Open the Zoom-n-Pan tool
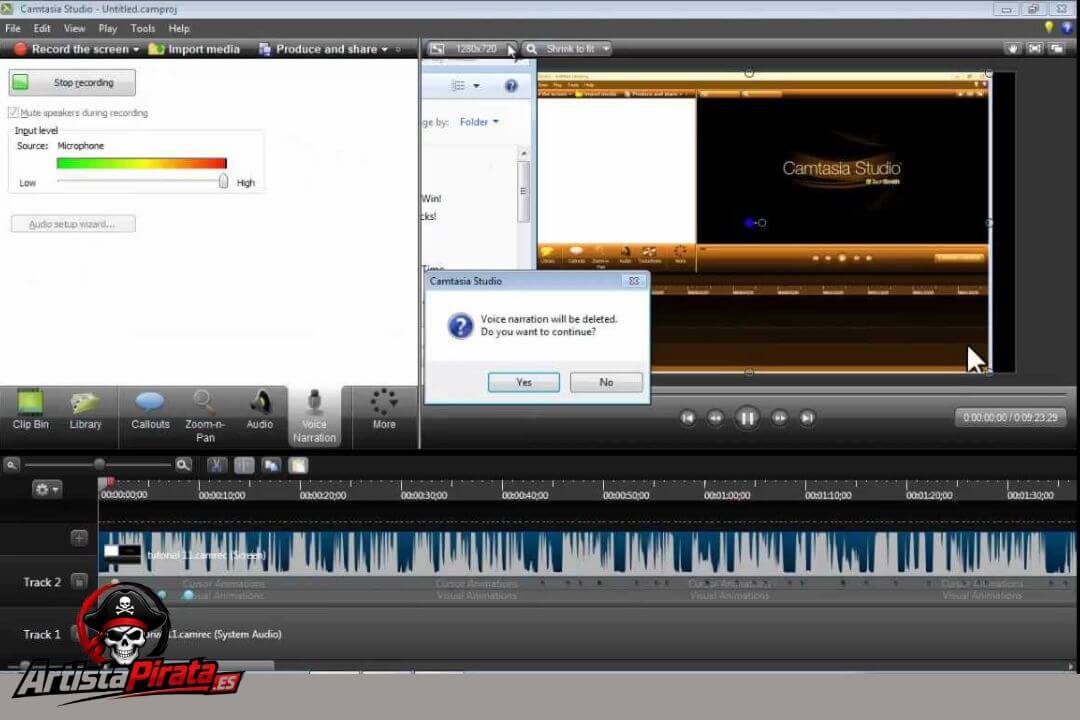 [x=205, y=416]
